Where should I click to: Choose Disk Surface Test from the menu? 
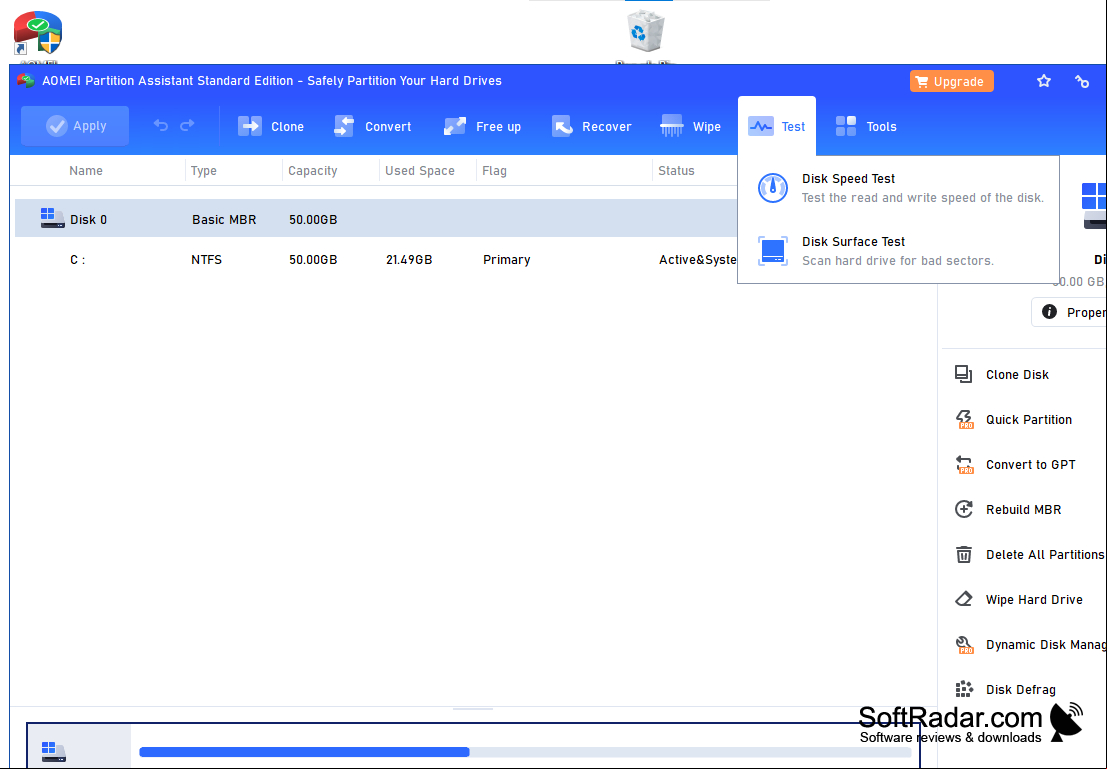click(x=899, y=251)
